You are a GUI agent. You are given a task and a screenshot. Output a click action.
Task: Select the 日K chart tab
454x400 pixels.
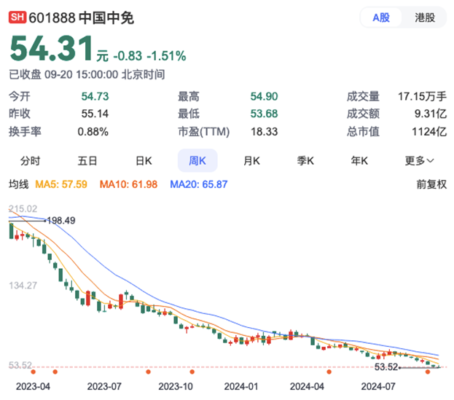pos(144,161)
